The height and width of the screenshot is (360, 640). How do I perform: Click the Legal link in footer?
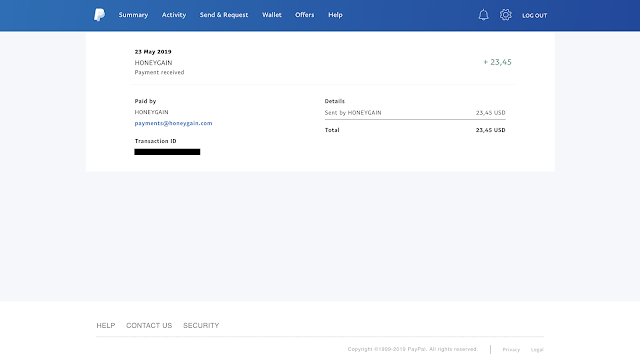(537, 350)
